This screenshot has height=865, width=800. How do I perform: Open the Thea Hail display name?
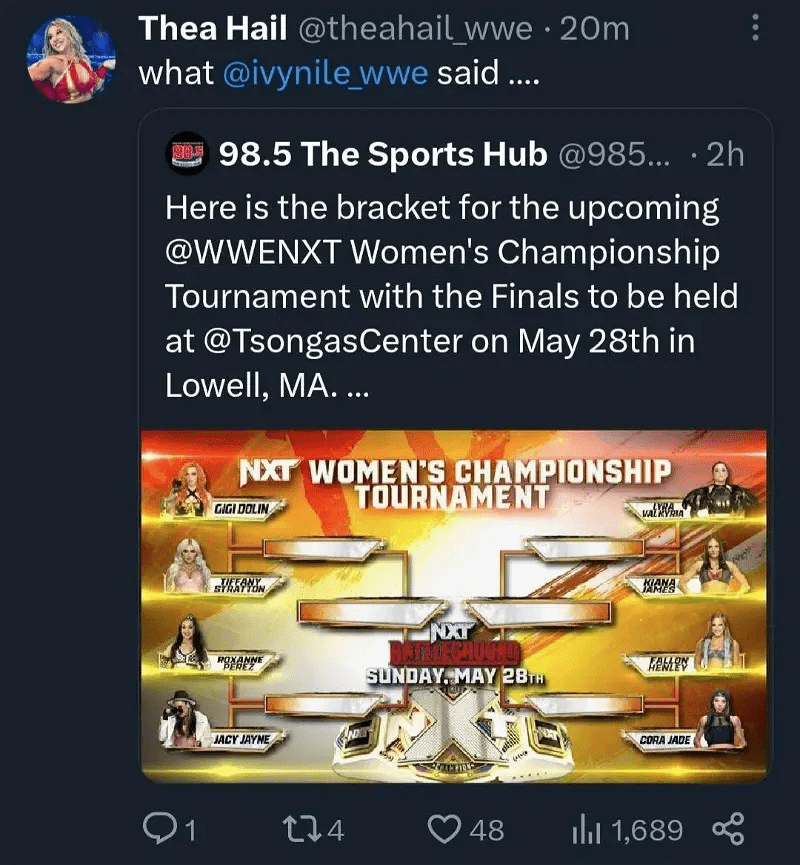coord(212,28)
